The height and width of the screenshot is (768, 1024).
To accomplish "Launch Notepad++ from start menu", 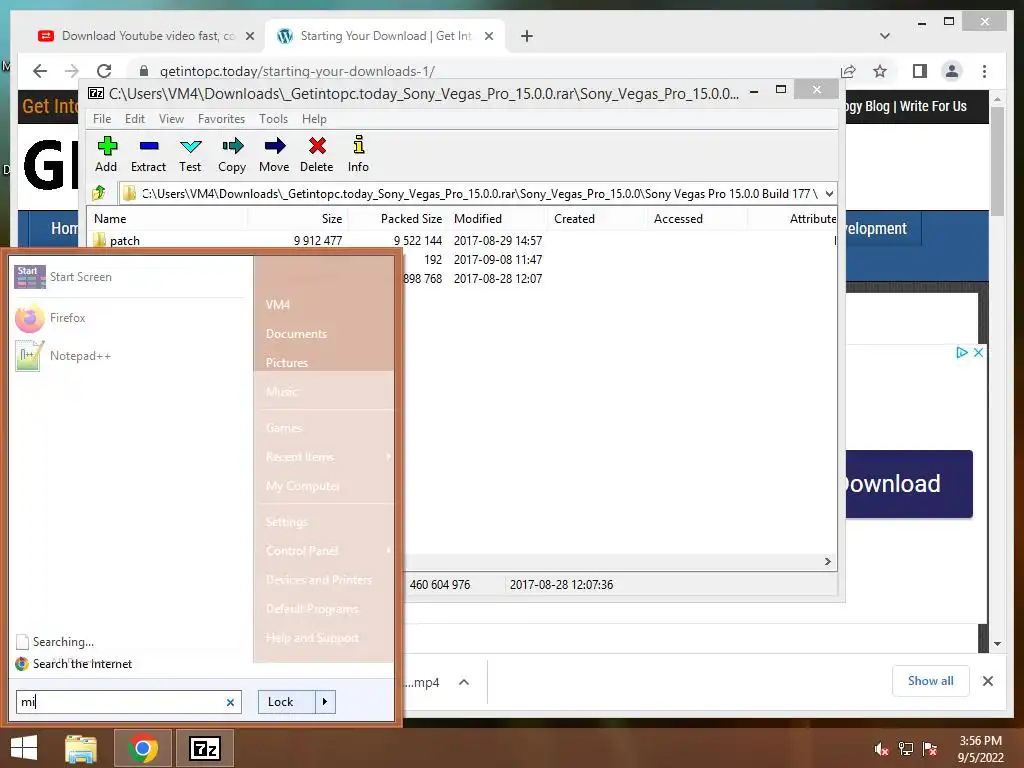I will coord(129,356).
